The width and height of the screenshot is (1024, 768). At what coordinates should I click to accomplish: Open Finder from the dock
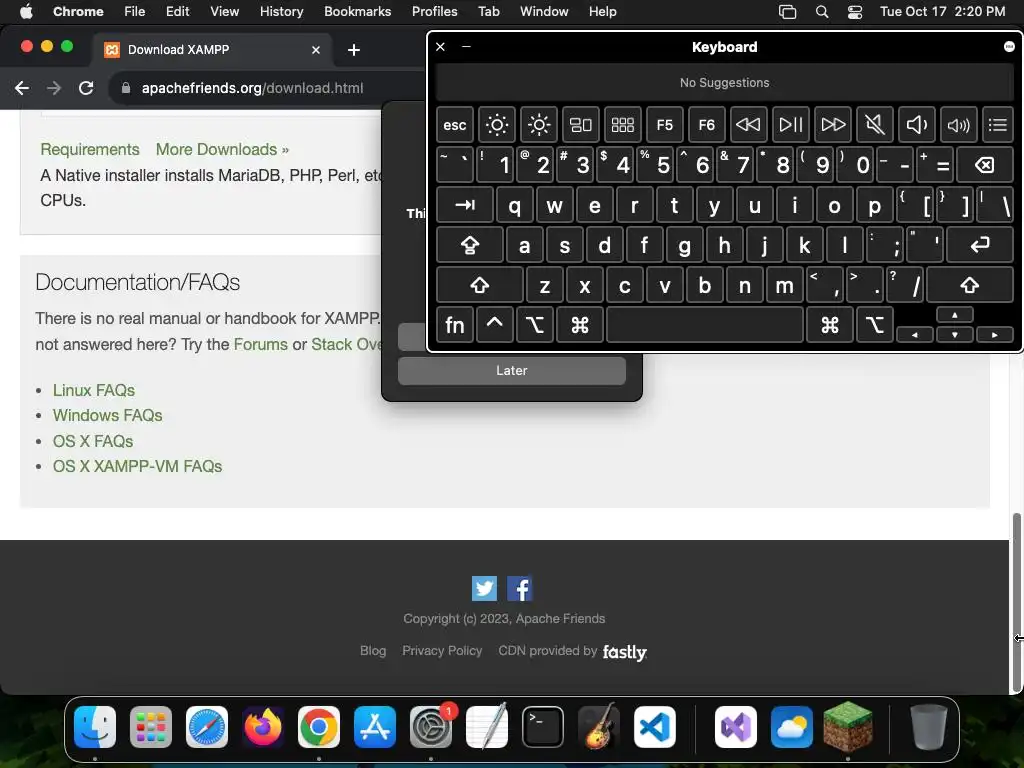[95, 727]
